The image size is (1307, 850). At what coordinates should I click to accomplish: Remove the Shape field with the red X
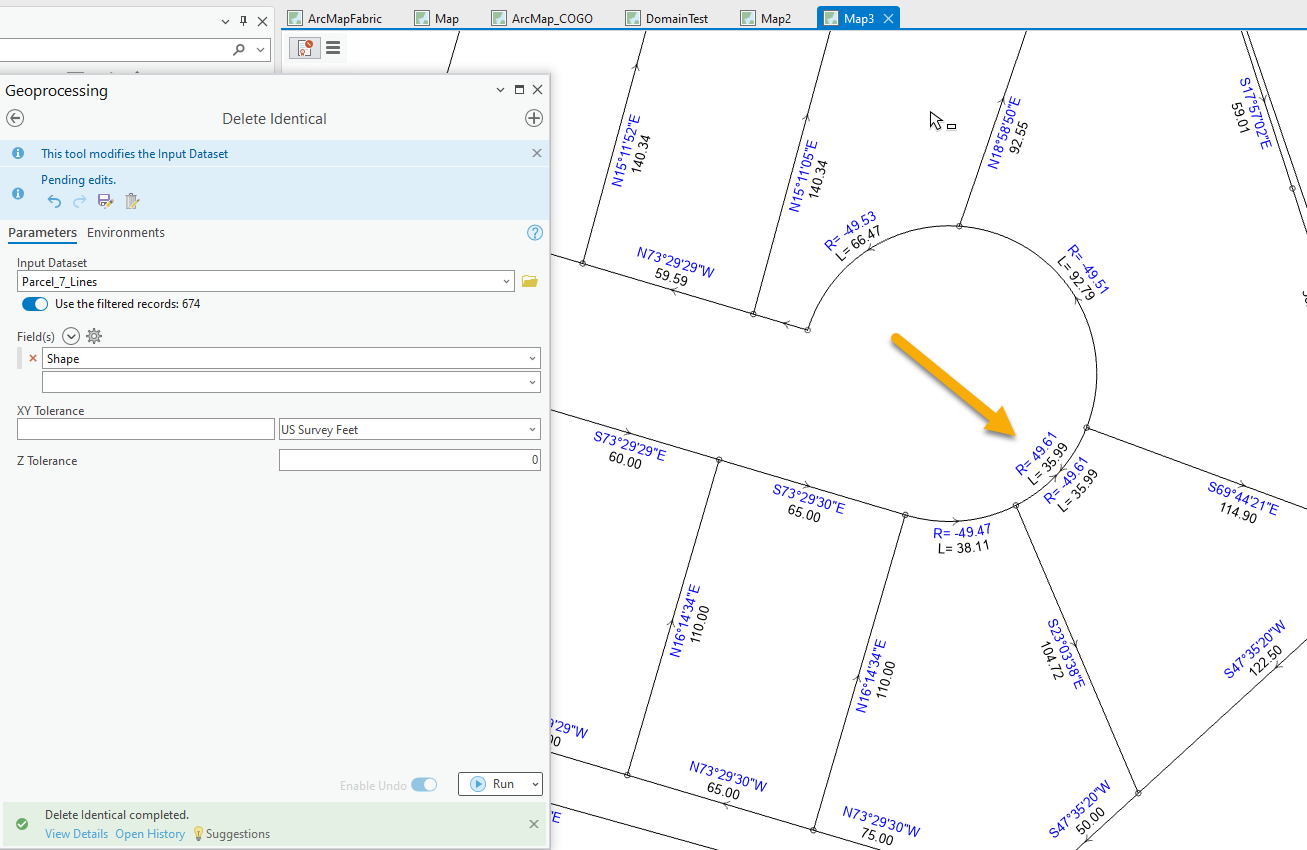tap(32, 358)
